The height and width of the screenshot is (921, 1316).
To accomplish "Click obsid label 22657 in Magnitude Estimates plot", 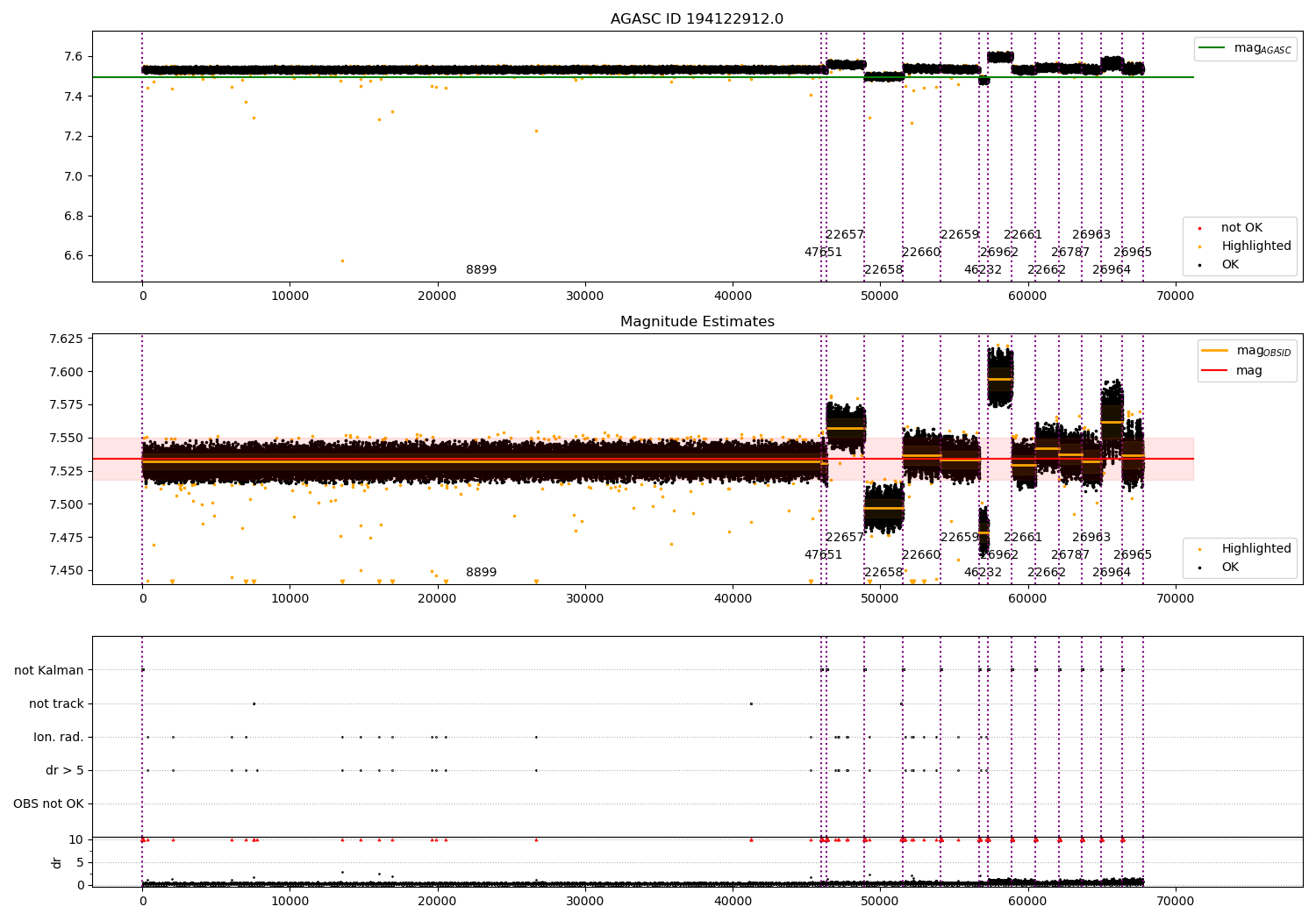I will [845, 538].
